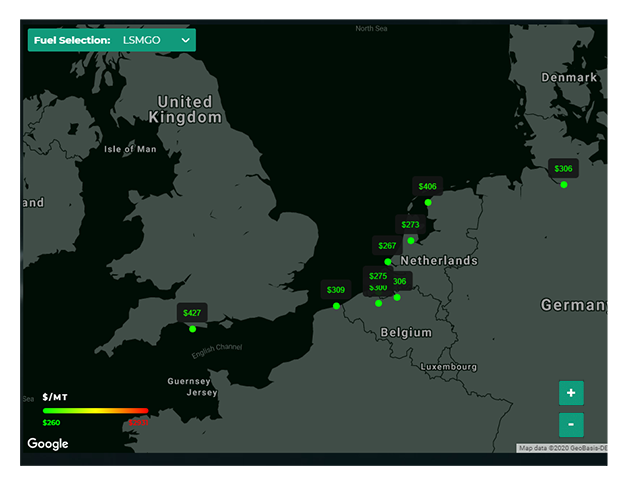This screenshot has height=479, width=620.
Task: Click the $306 marker in northern Germany
Action: pyautogui.click(x=563, y=169)
